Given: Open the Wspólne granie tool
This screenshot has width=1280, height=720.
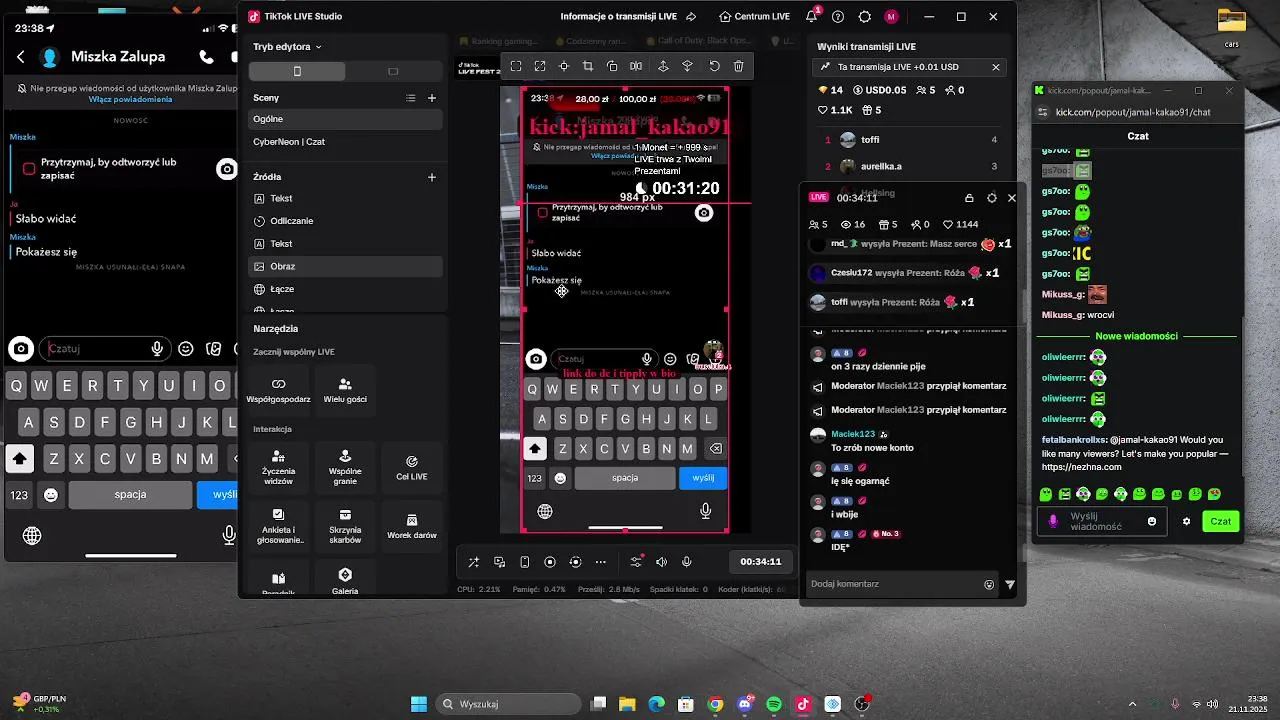Looking at the screenshot, I should [345, 467].
